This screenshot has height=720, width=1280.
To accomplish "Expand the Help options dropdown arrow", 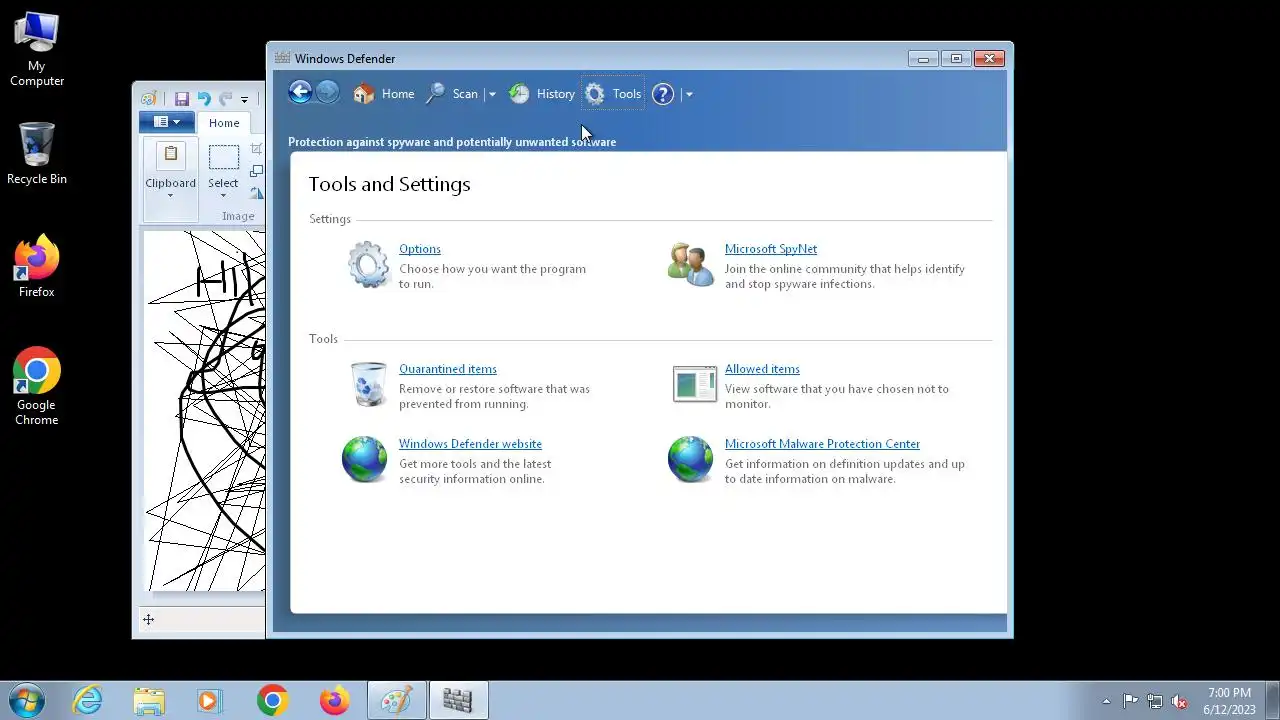I will pos(688,94).
